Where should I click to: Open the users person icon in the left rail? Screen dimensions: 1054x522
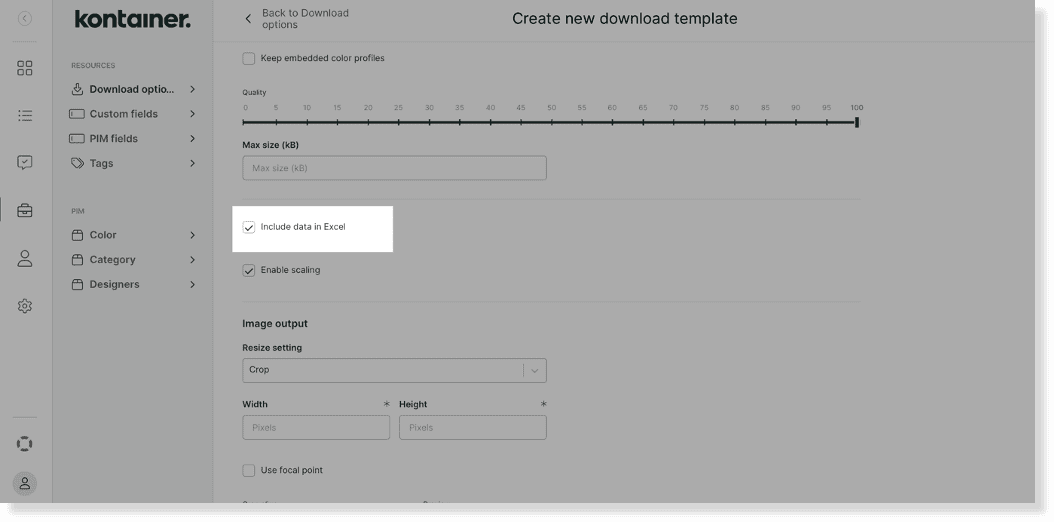25,258
